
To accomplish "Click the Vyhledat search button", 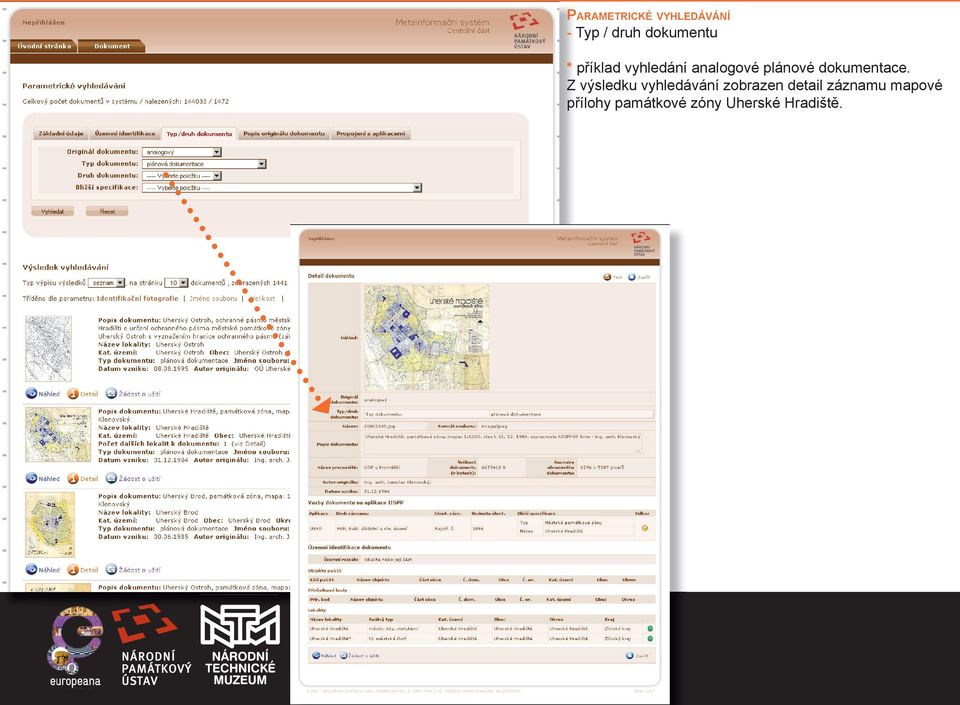I will click(x=52, y=211).
